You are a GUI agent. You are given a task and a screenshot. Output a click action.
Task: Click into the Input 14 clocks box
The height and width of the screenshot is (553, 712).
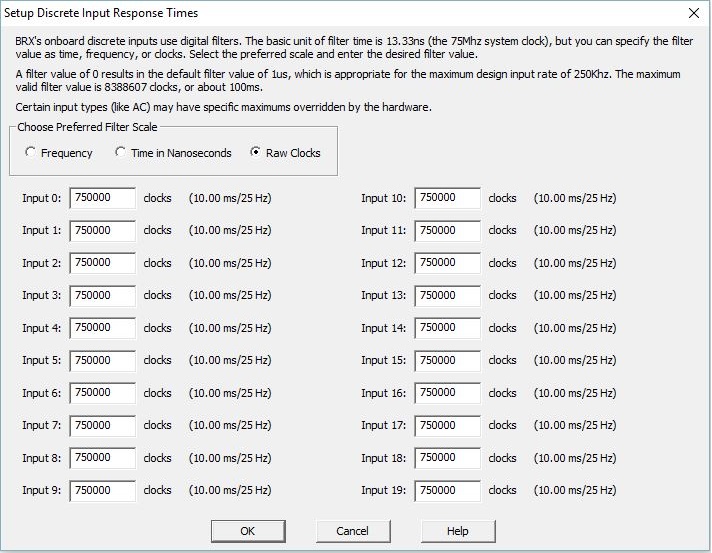coord(447,328)
